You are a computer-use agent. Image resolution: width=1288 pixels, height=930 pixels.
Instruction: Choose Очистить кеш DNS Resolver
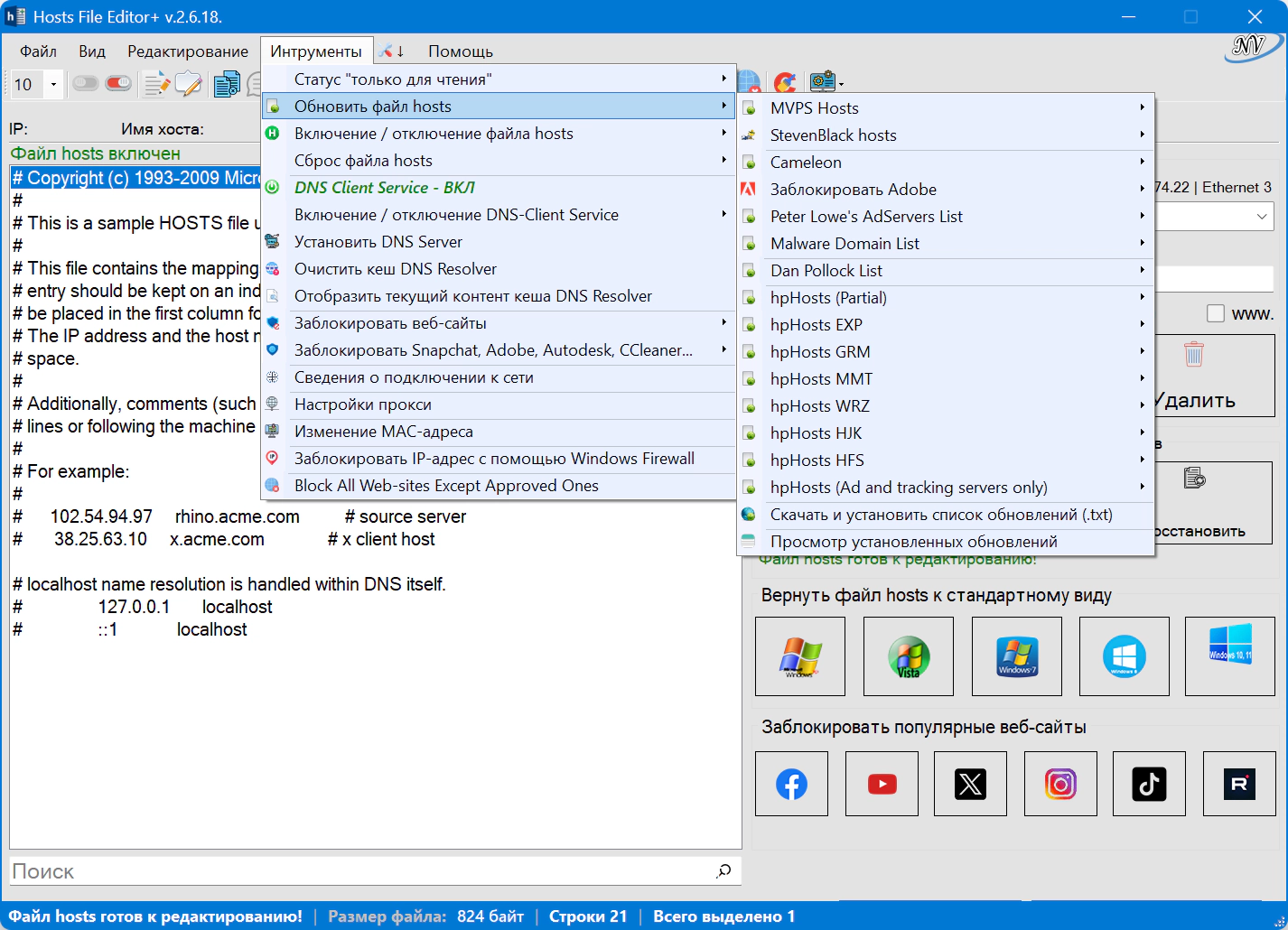tap(499, 269)
